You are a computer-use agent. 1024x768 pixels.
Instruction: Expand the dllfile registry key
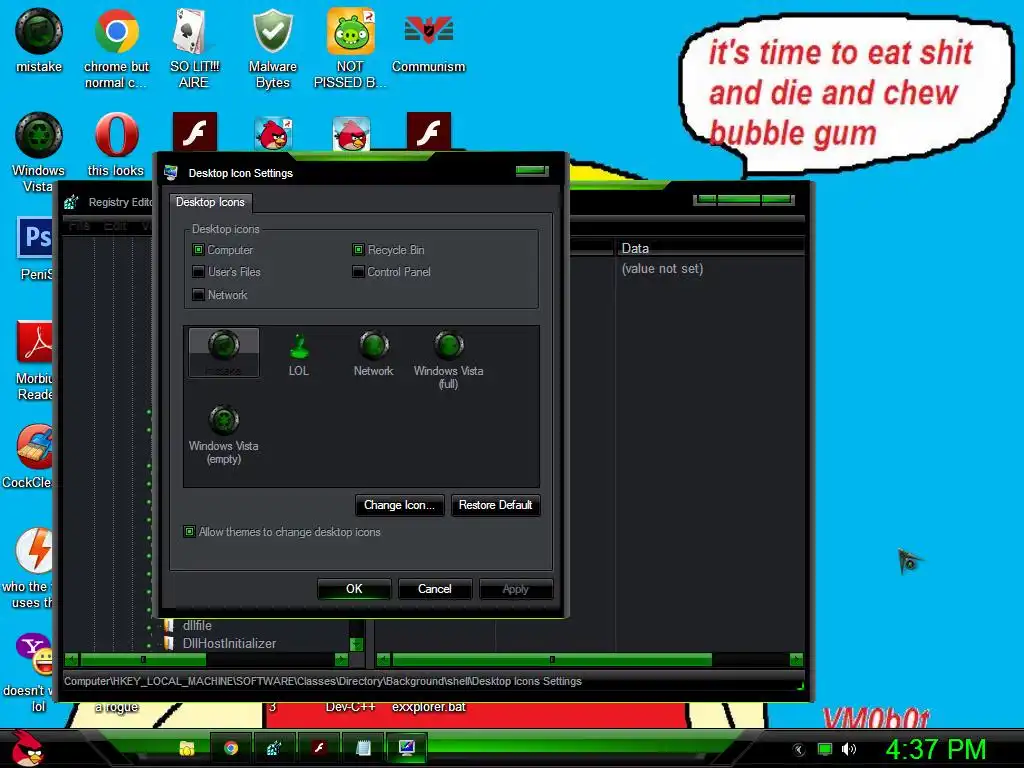point(150,627)
